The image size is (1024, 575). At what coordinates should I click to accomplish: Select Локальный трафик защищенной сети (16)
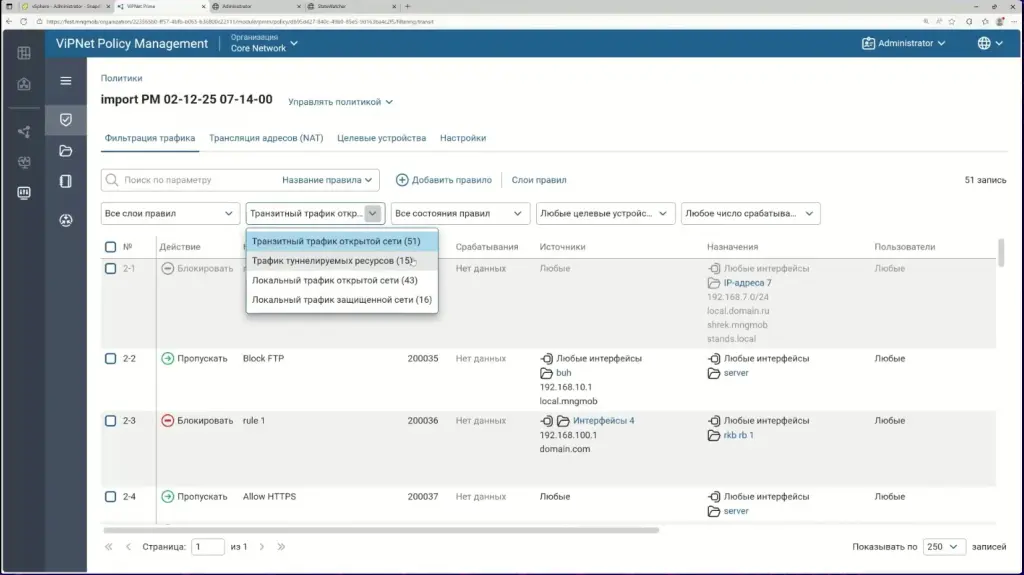(342, 300)
